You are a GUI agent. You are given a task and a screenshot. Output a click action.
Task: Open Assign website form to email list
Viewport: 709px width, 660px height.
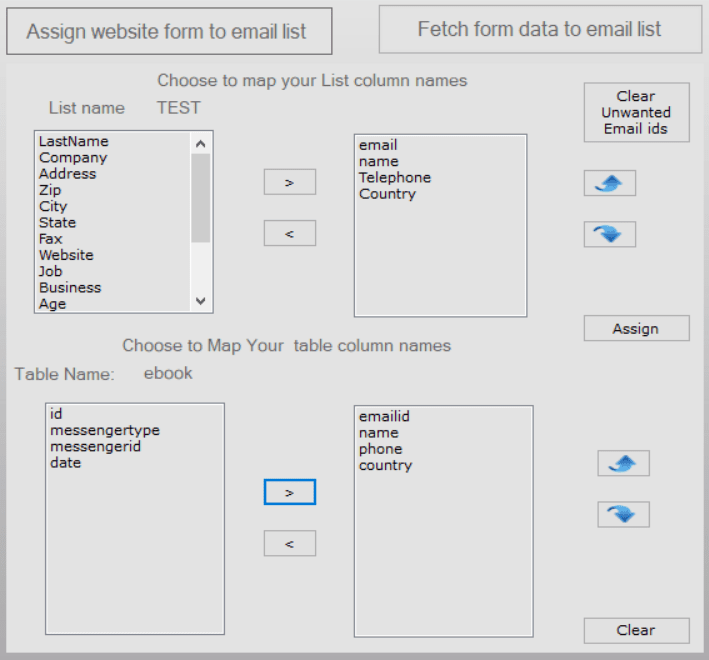pyautogui.click(x=169, y=31)
